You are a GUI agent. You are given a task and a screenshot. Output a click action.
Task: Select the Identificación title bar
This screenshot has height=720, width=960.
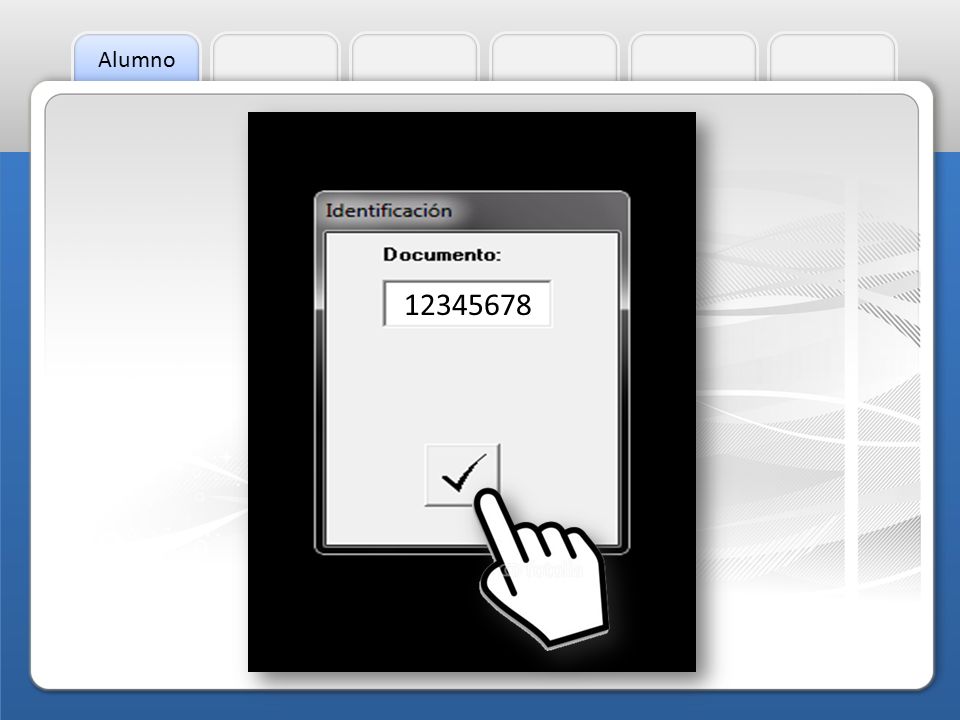[471, 211]
